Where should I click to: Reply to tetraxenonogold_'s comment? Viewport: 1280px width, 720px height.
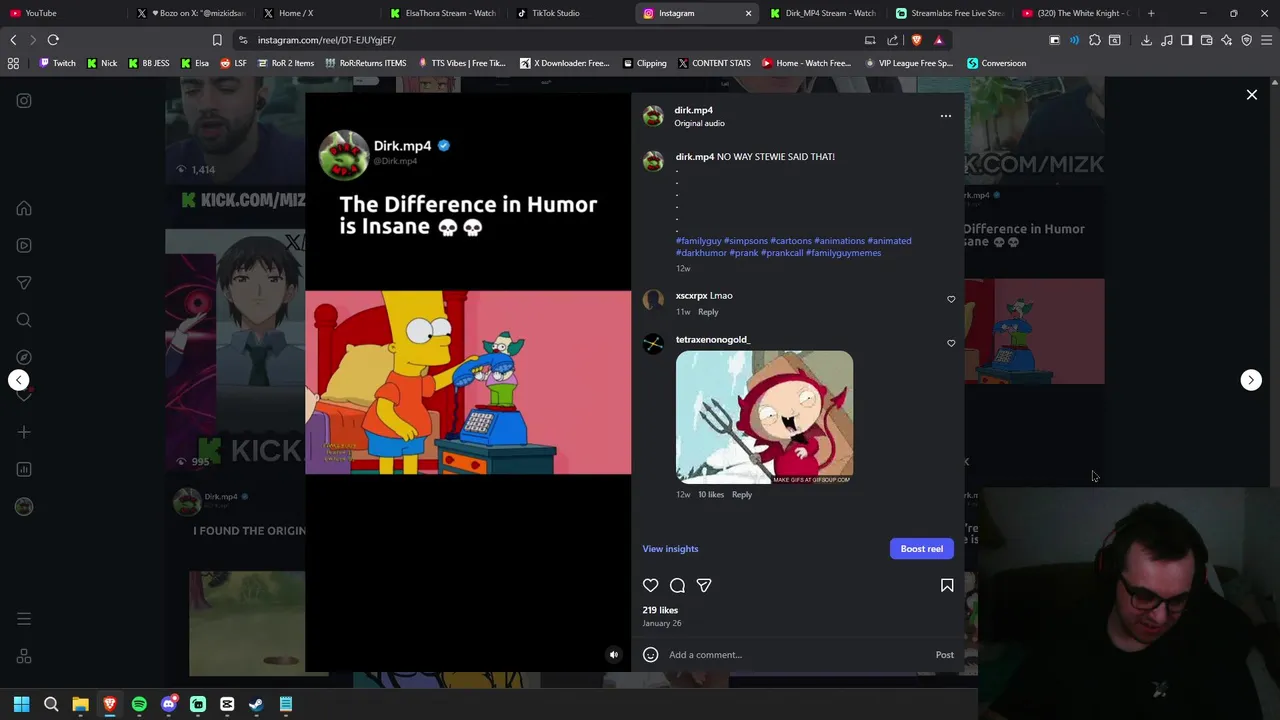(x=742, y=495)
